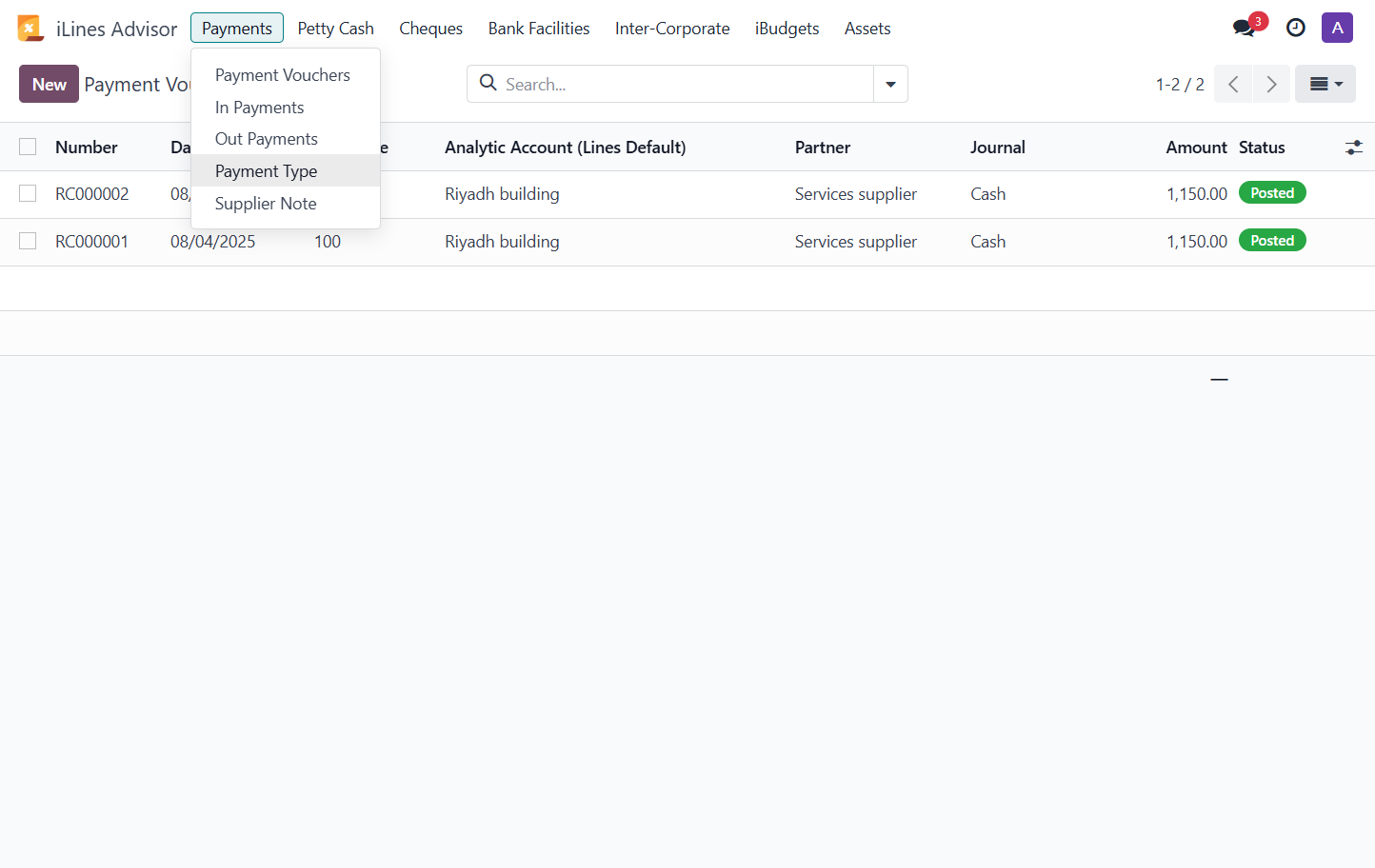Go to the next page of records
This screenshot has width=1375, height=868.
(1271, 84)
